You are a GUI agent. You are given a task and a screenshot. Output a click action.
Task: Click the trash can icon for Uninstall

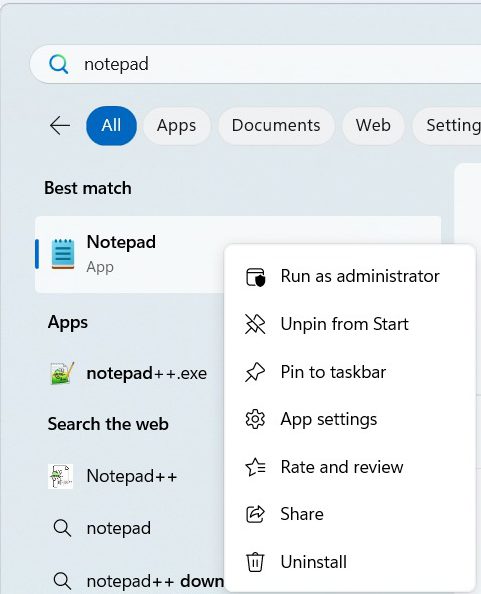click(255, 562)
